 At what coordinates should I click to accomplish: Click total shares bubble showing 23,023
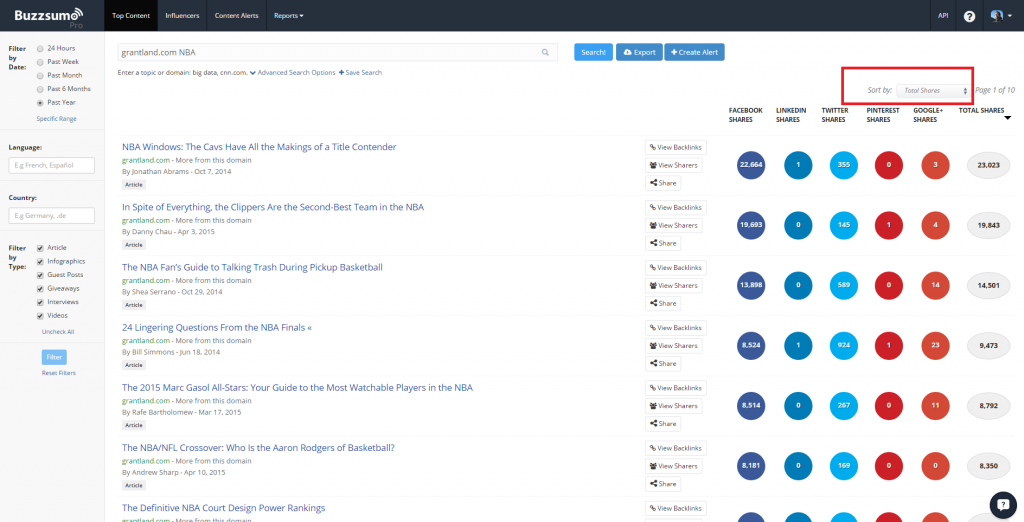[x=988, y=165]
